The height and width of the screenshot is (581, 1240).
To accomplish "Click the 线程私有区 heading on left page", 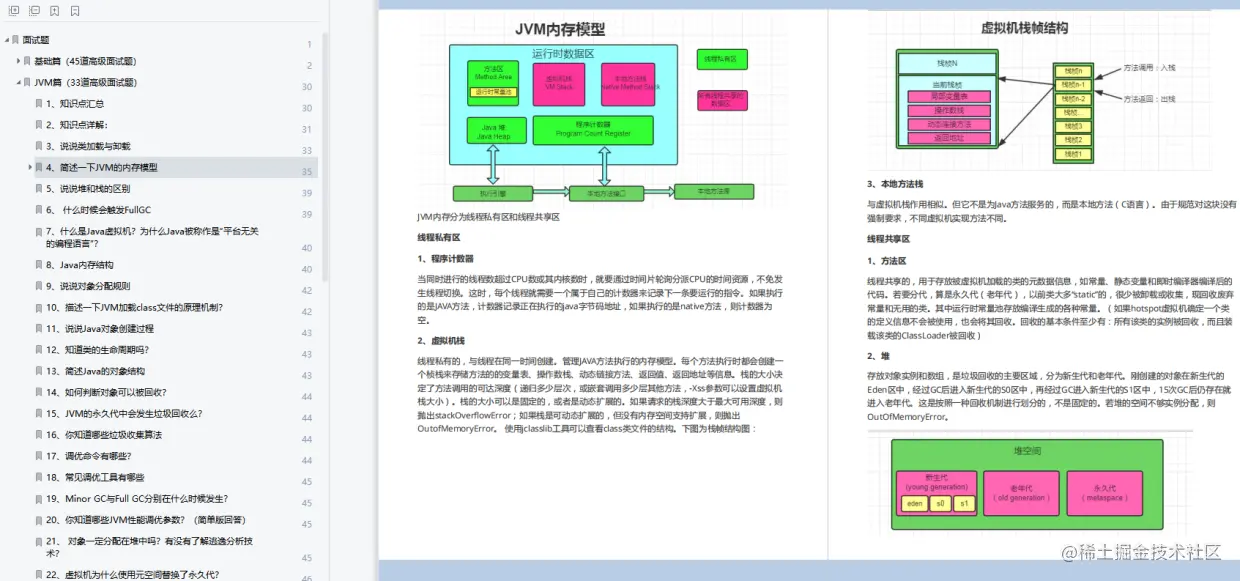I will (x=439, y=238).
